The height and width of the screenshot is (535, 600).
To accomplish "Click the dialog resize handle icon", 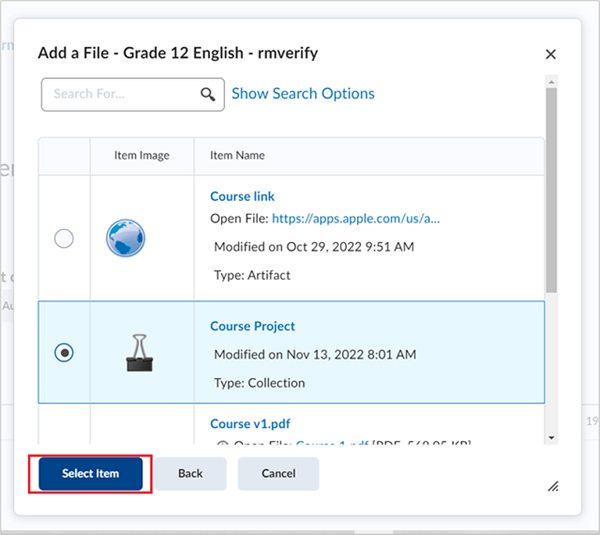I will [552, 486].
